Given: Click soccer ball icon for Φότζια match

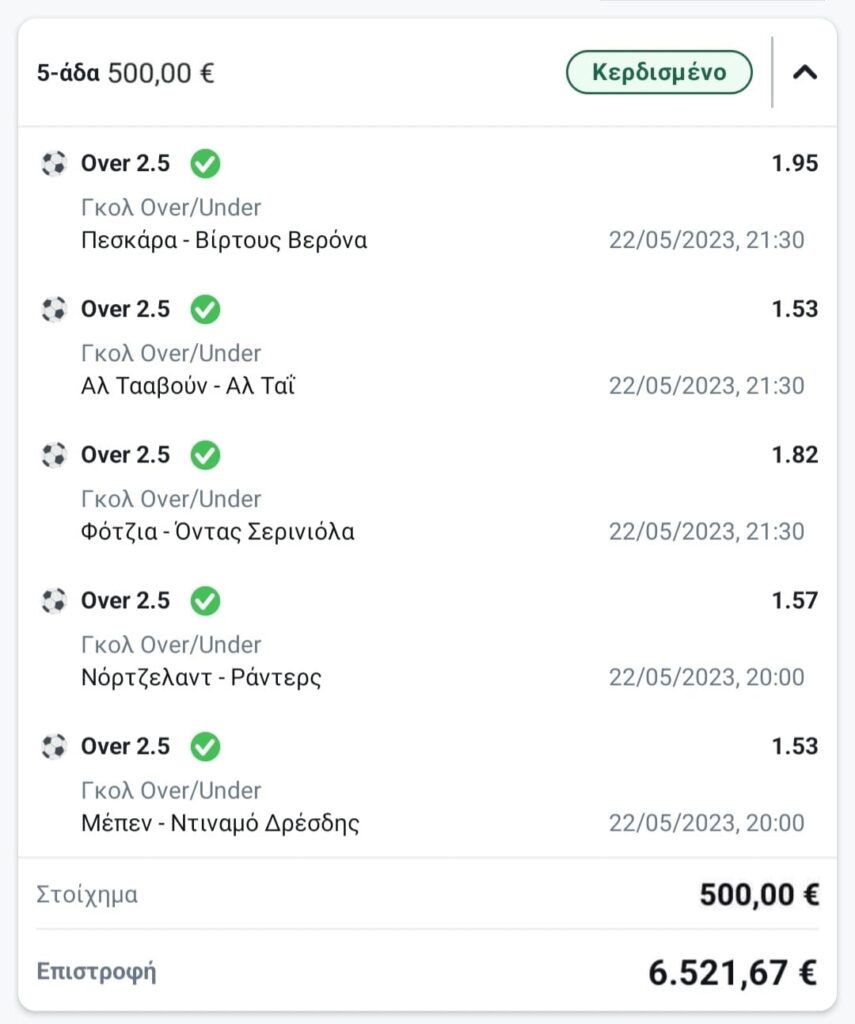Looking at the screenshot, I should tap(54, 455).
